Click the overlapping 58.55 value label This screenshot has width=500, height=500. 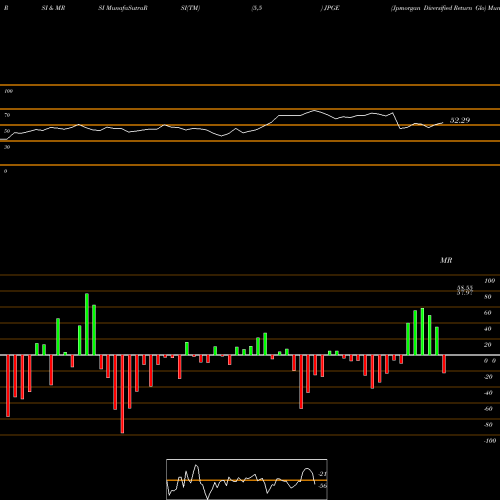465,288
